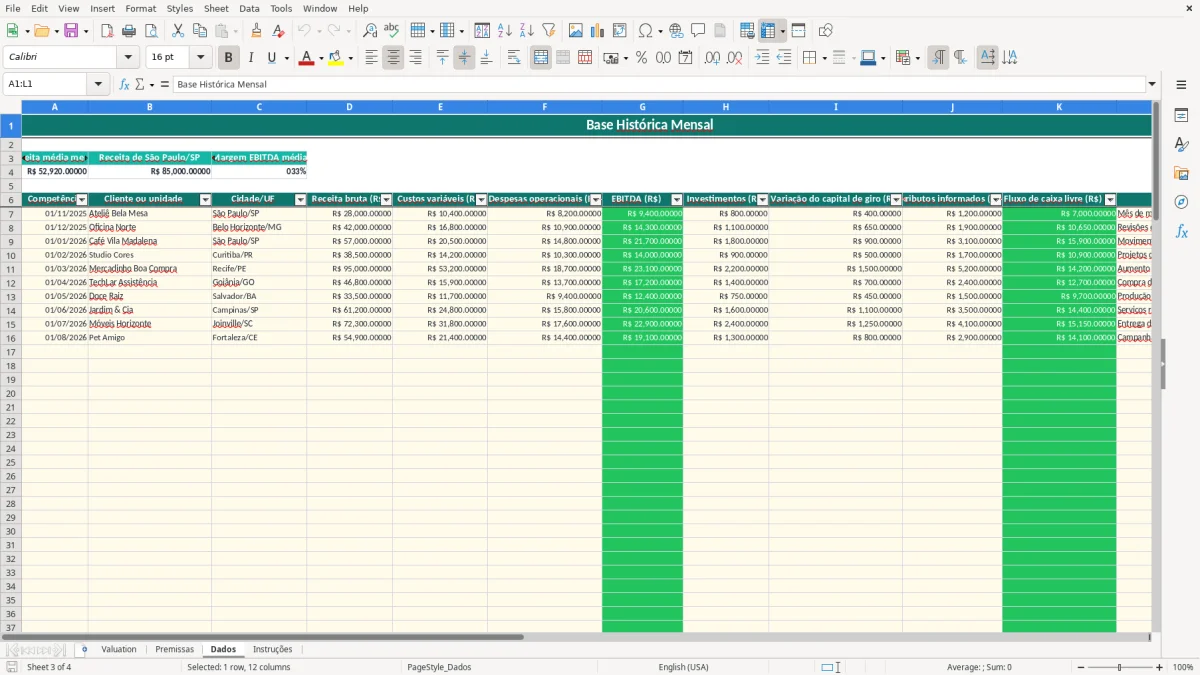Image resolution: width=1200 pixels, height=675 pixels.
Task: Open the Sheet menu
Action: pyautogui.click(x=216, y=8)
